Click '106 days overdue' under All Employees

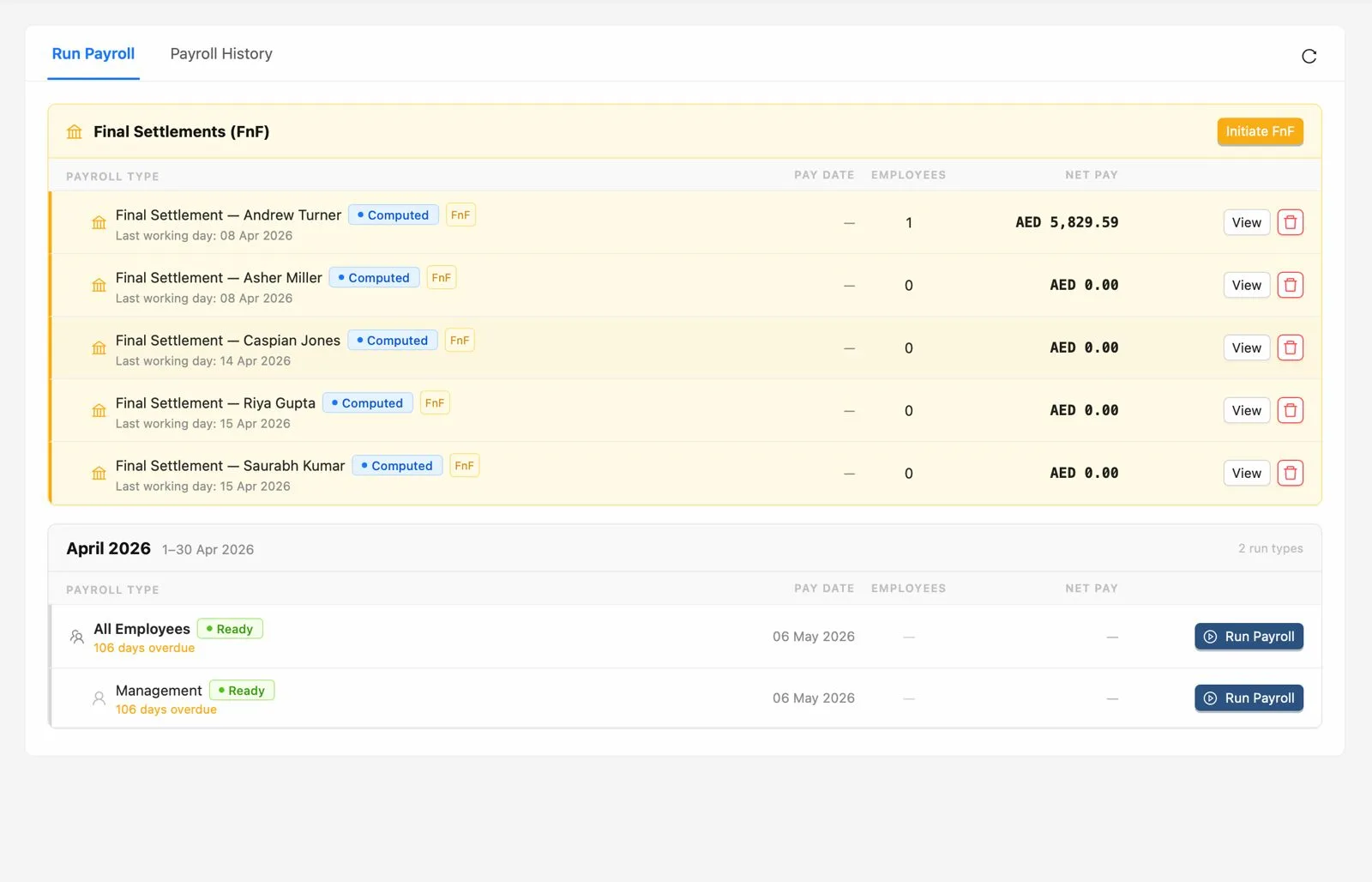click(144, 648)
